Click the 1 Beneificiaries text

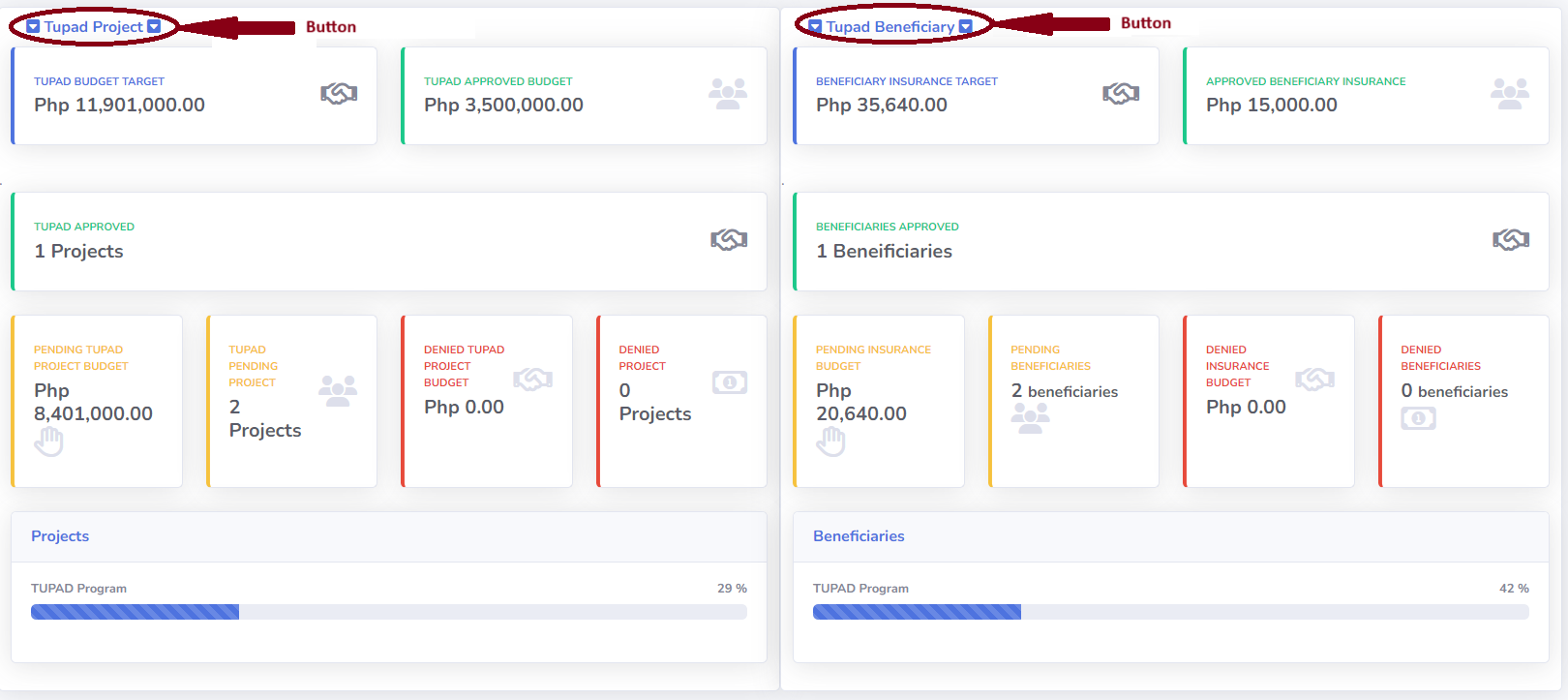pyautogui.click(x=884, y=251)
